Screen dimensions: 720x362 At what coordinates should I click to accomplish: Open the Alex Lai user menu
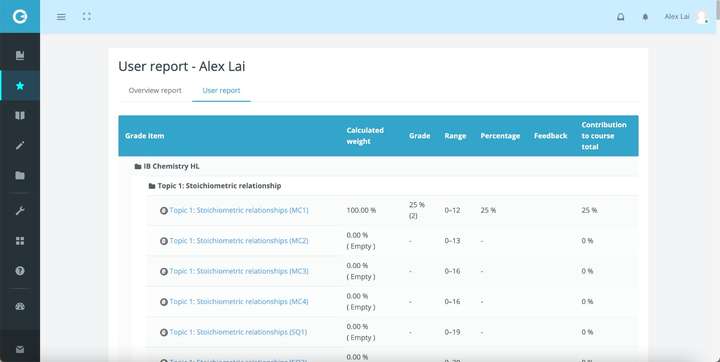[686, 17]
